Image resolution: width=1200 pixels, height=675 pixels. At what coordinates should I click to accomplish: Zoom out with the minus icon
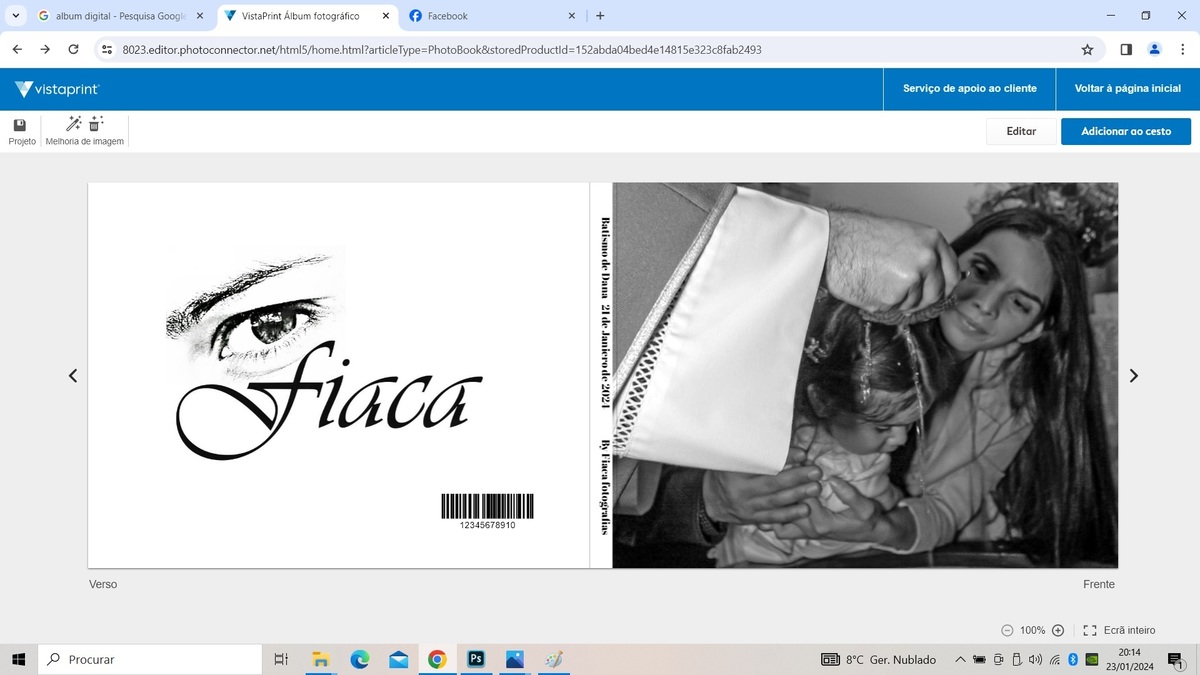1007,630
